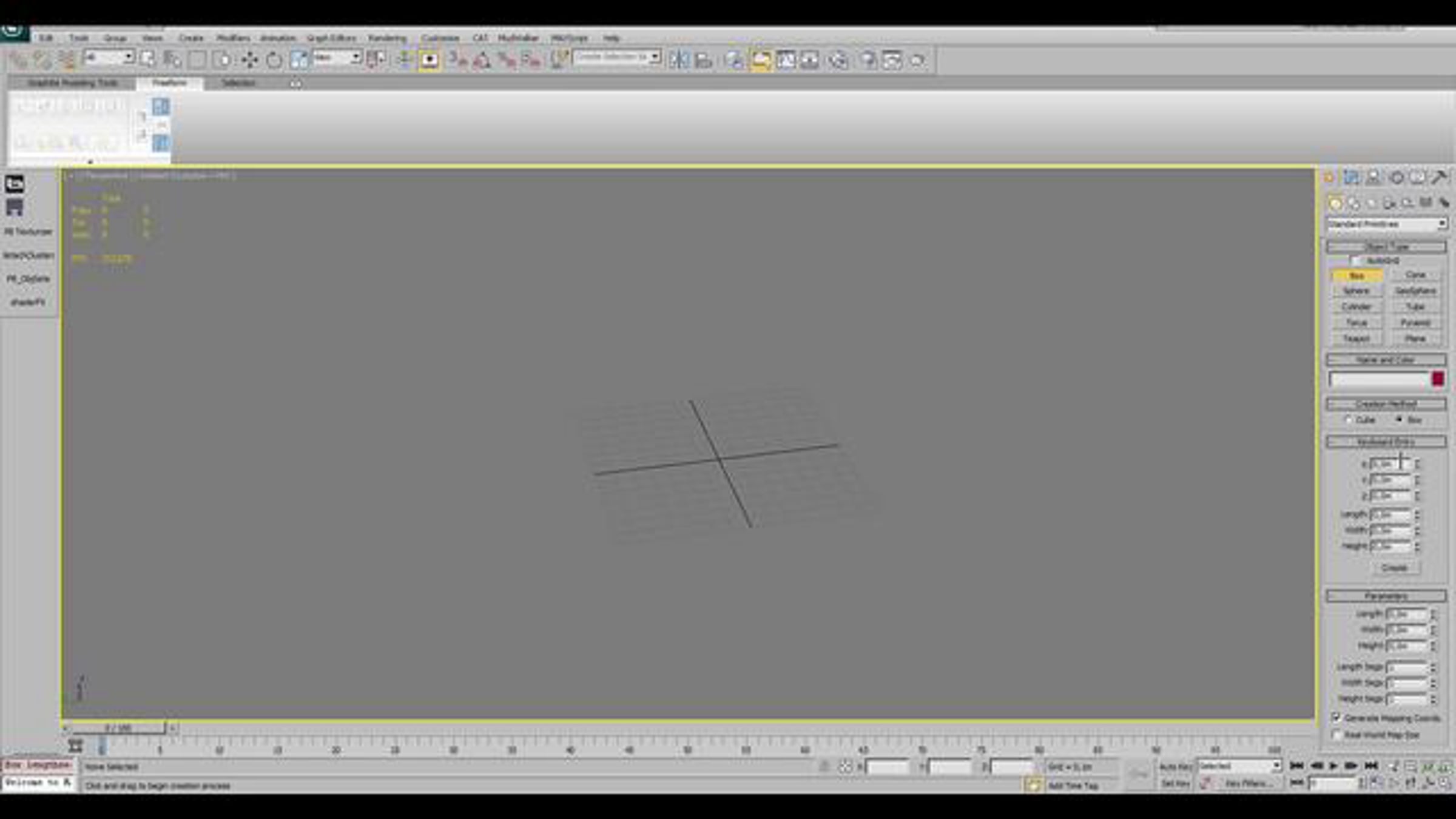The height and width of the screenshot is (819, 1456).
Task: Switch to the Freeform ribbon tab
Action: (x=169, y=83)
